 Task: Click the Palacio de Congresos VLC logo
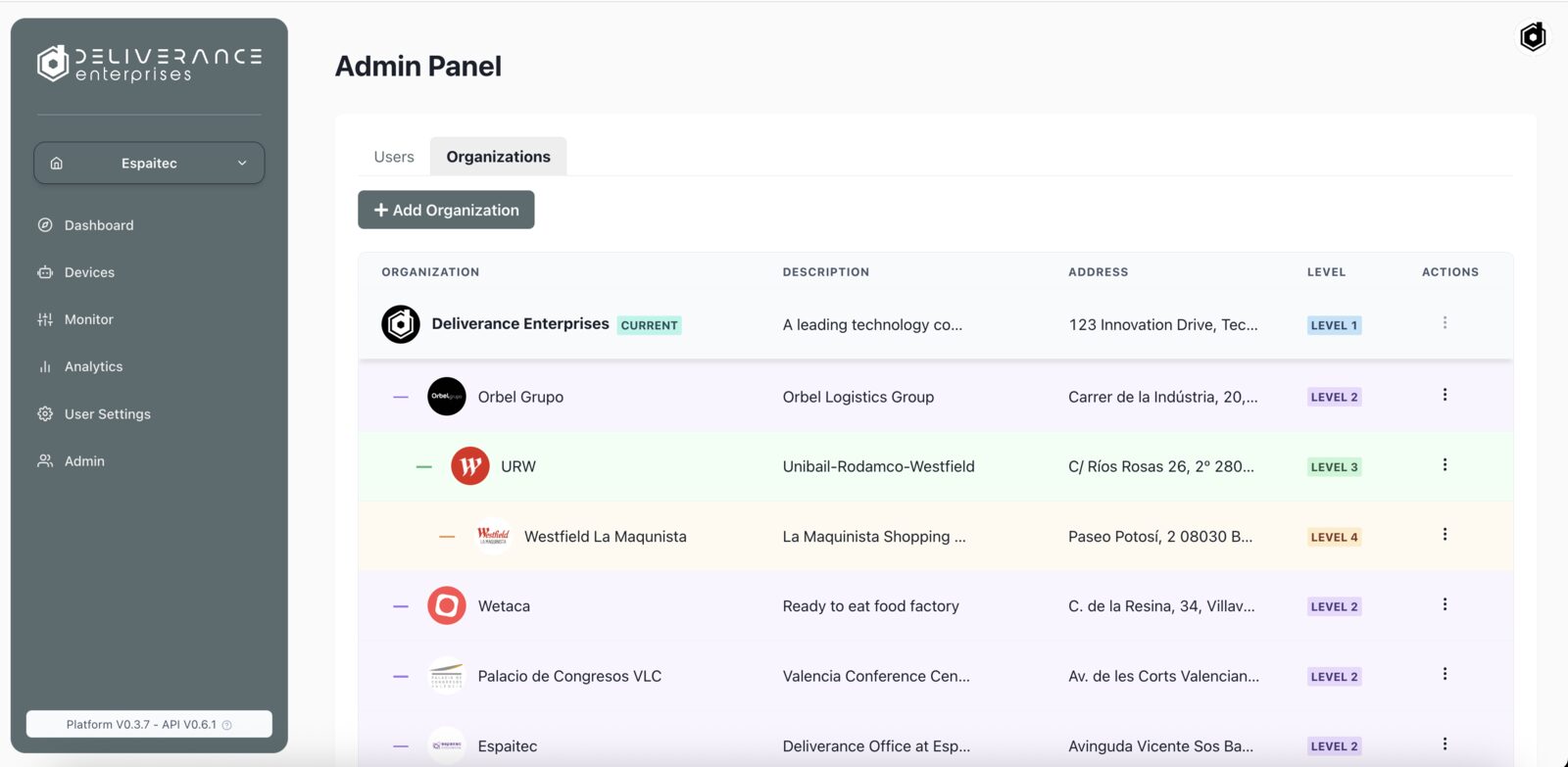(x=447, y=676)
